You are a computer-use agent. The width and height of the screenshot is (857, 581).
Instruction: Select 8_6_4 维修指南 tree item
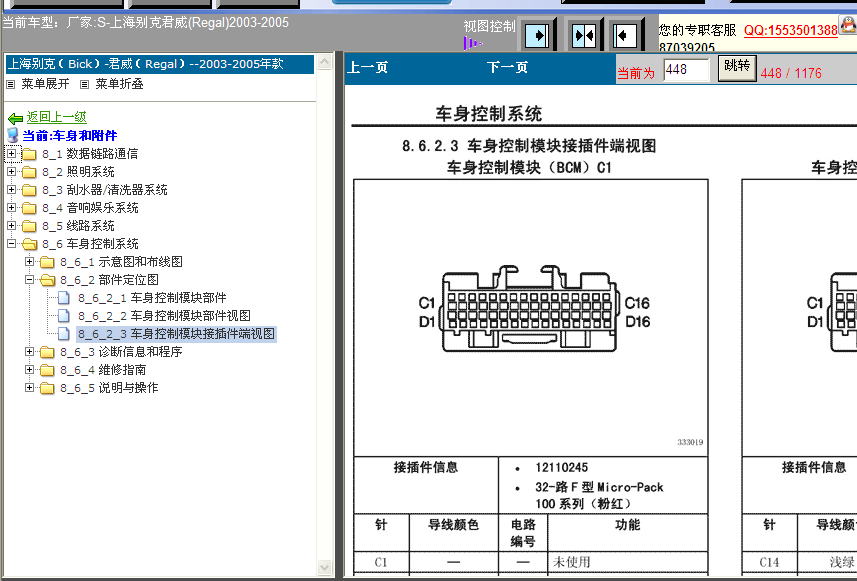coord(103,370)
